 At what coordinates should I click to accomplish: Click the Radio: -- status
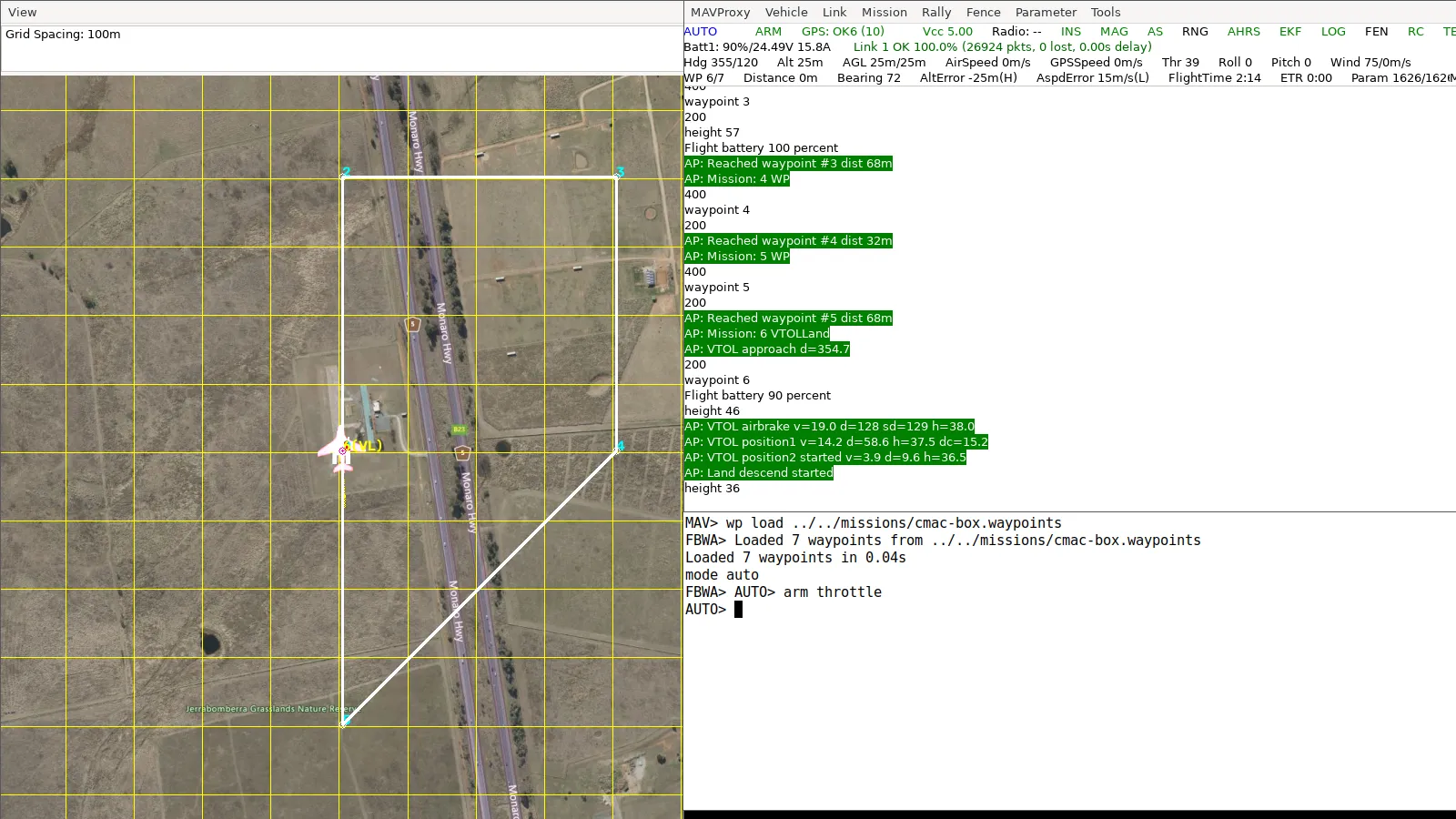click(1016, 31)
